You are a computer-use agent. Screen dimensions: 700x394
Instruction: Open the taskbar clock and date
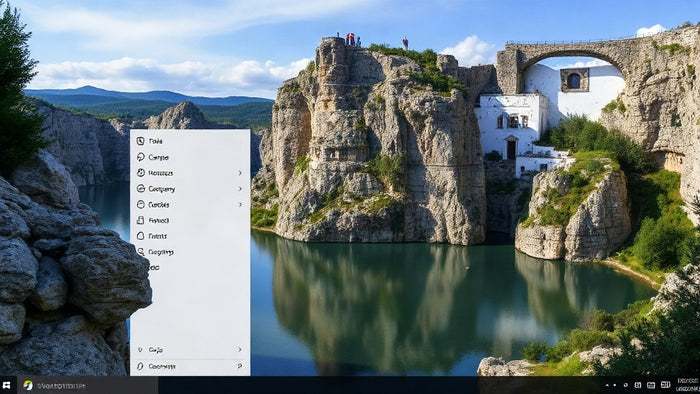pyautogui.click(x=688, y=385)
